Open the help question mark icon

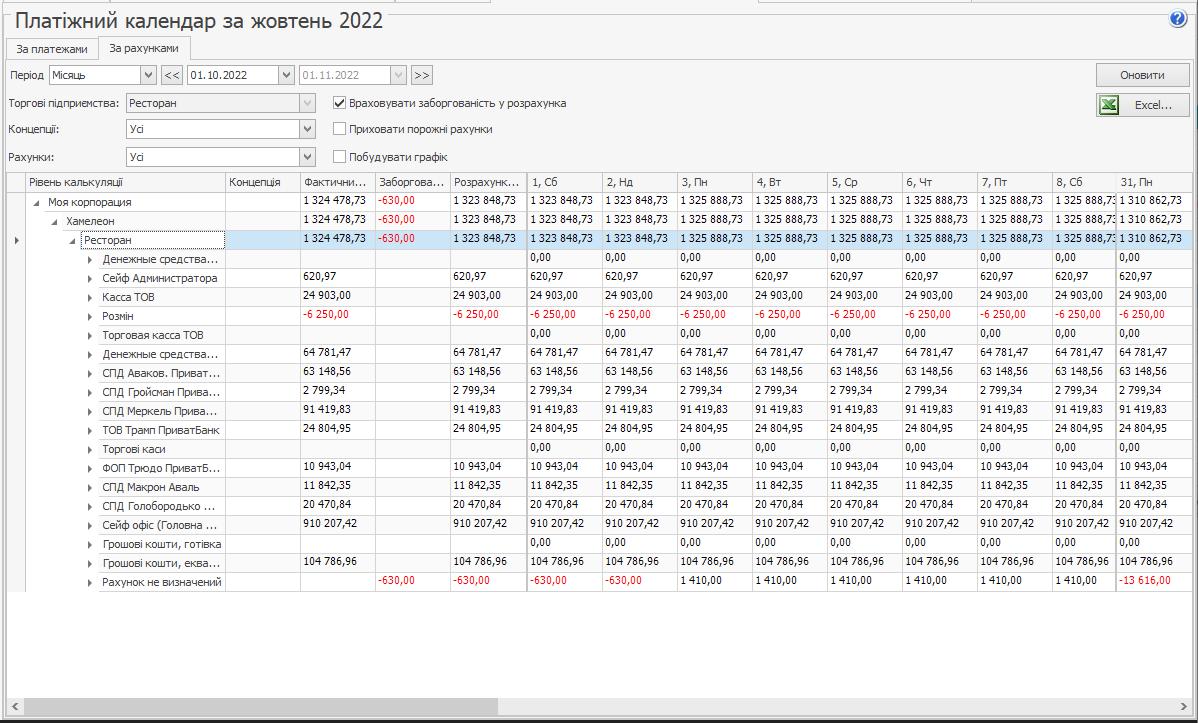[x=1177, y=19]
